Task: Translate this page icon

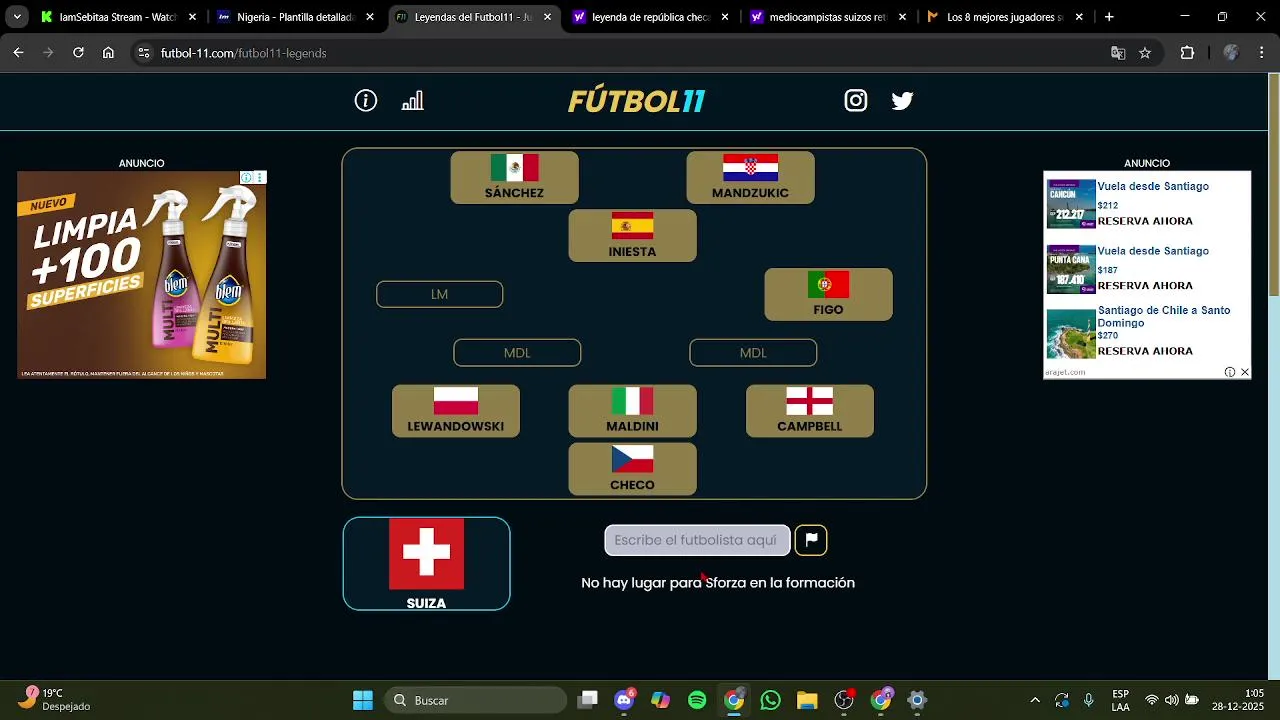Action: tap(1118, 53)
